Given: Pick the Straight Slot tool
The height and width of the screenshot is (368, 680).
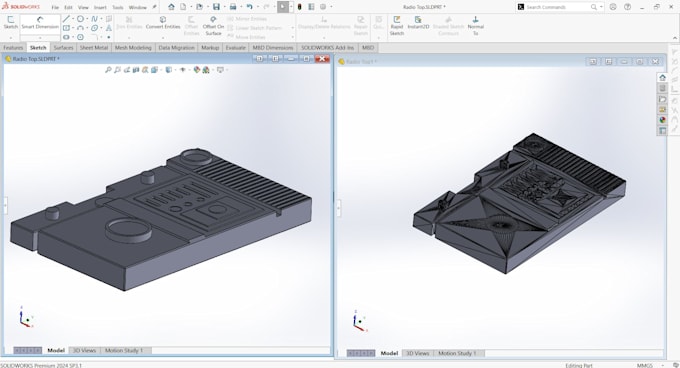Looking at the screenshot, I should pos(66,37).
